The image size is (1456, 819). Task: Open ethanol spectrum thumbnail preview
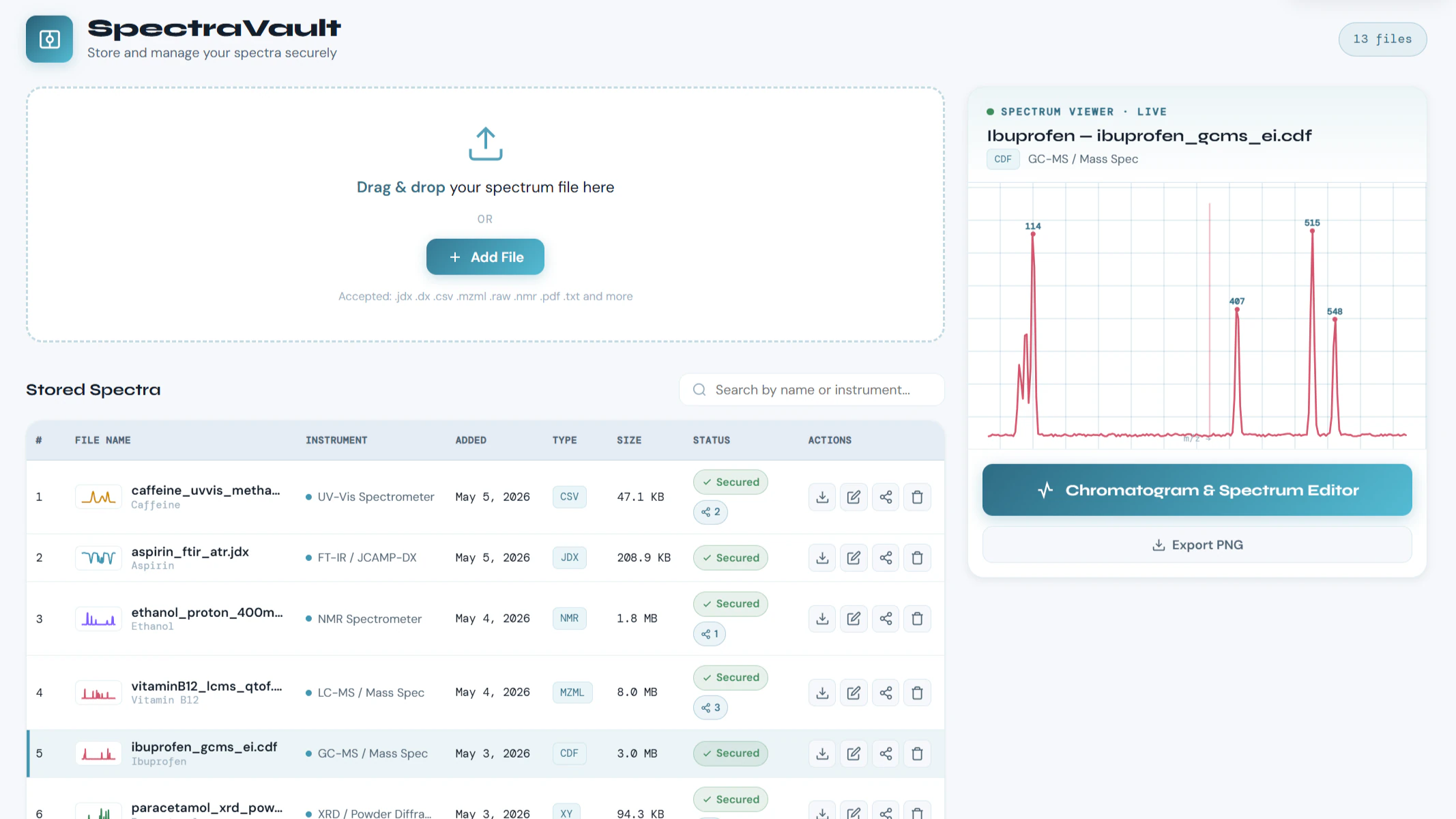coord(98,618)
